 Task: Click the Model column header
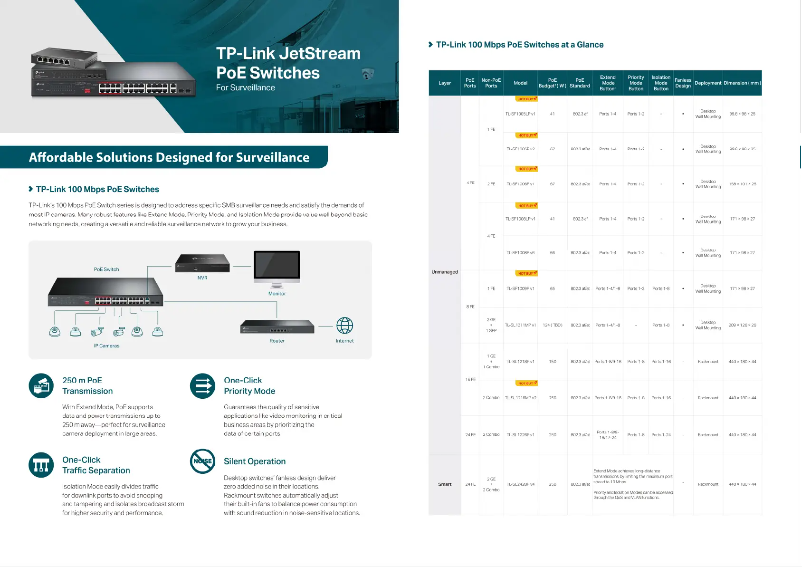[520, 83]
